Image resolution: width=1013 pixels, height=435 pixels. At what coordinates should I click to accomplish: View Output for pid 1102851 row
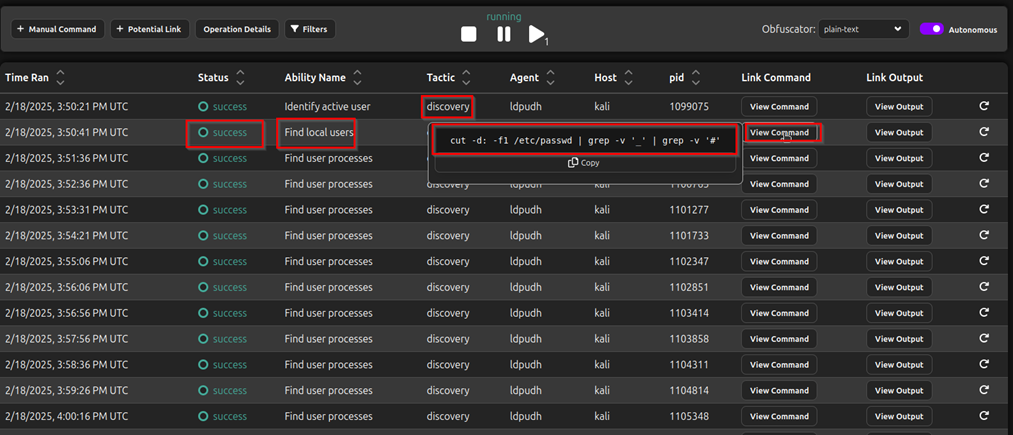[x=899, y=287]
